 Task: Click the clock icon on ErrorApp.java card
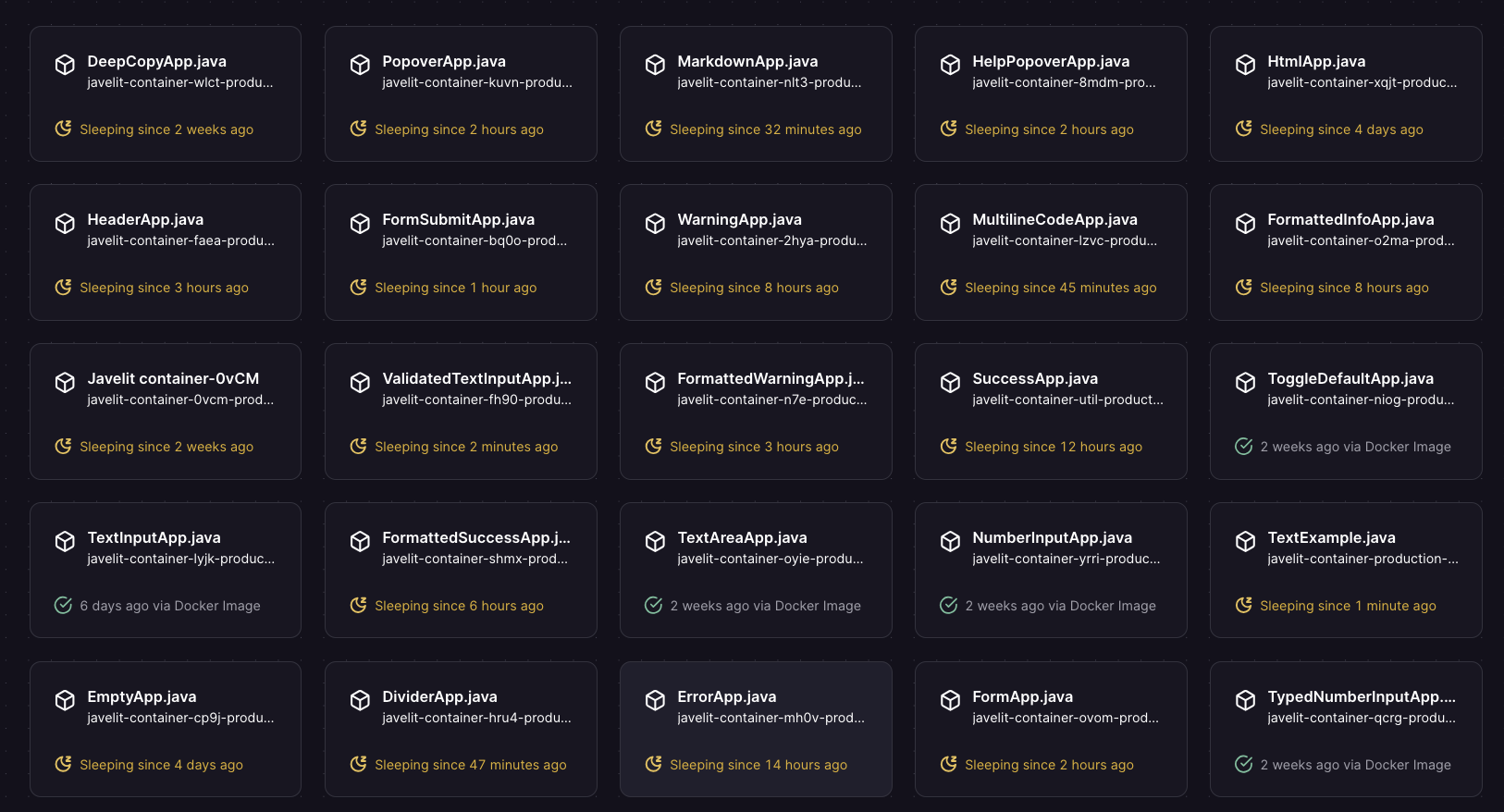click(654, 765)
